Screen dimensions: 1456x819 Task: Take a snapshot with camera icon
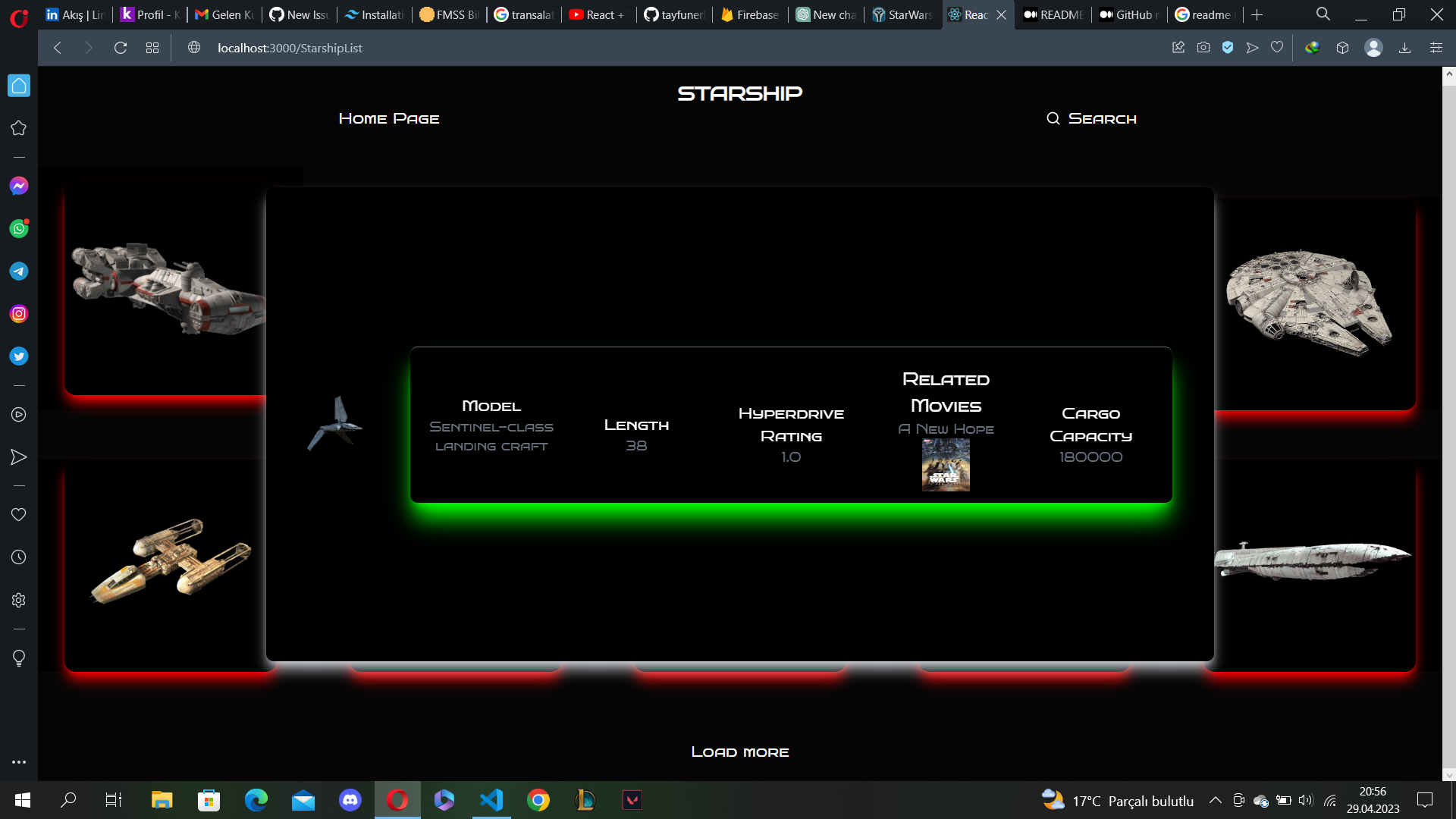[1203, 48]
